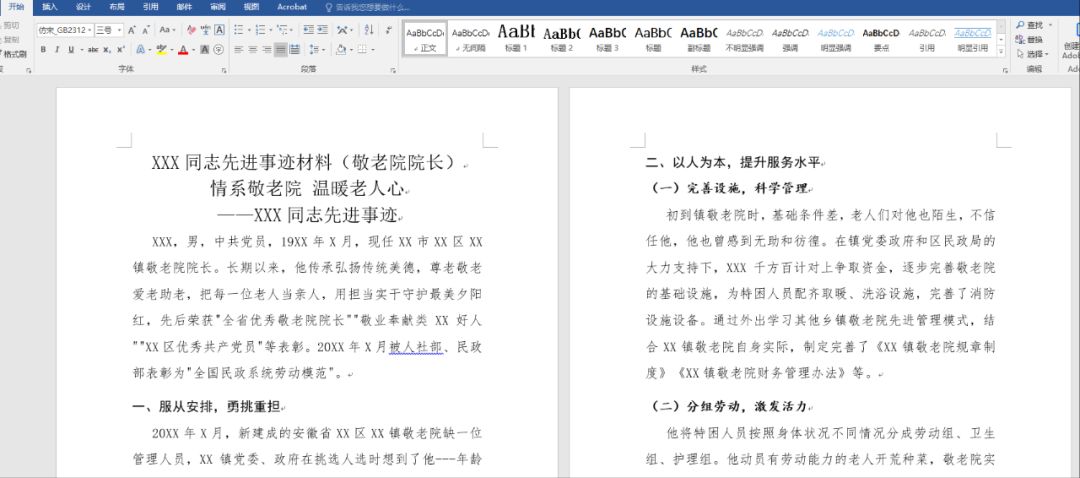Click Find (查找) in editing group
The height and width of the screenshot is (478, 1080).
tap(1030, 25)
